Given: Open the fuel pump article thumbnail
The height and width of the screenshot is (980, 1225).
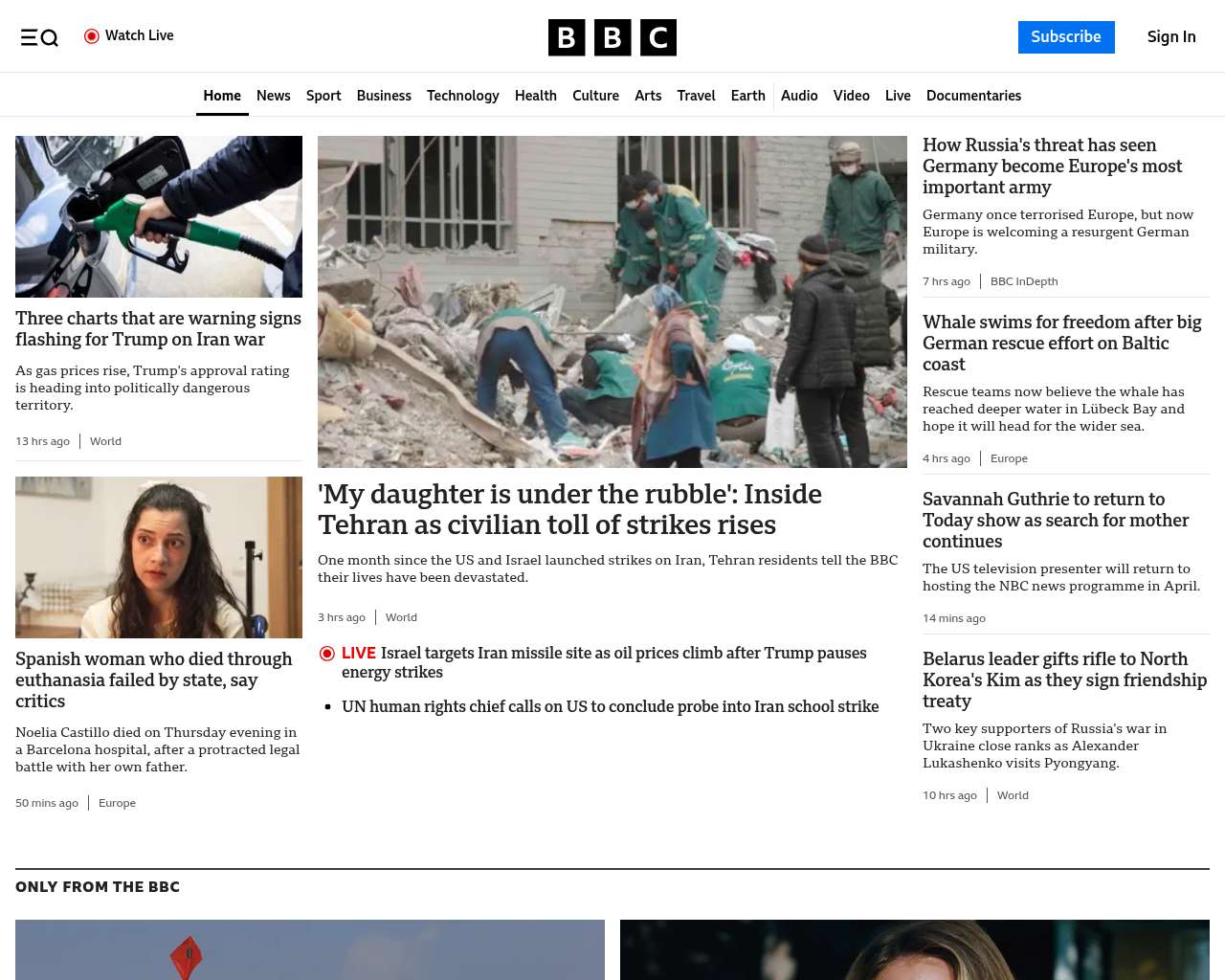Looking at the screenshot, I should point(159,216).
